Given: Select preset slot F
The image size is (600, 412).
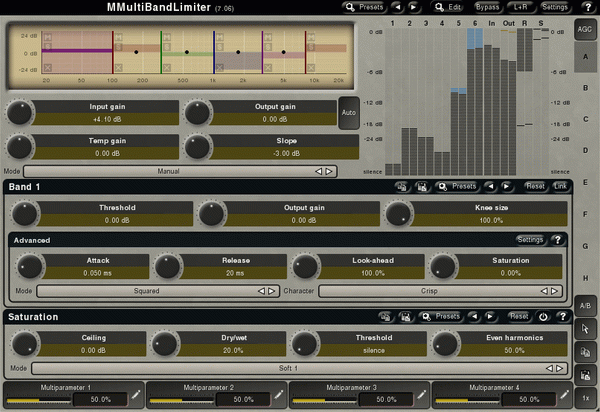Looking at the screenshot, I should [x=585, y=214].
